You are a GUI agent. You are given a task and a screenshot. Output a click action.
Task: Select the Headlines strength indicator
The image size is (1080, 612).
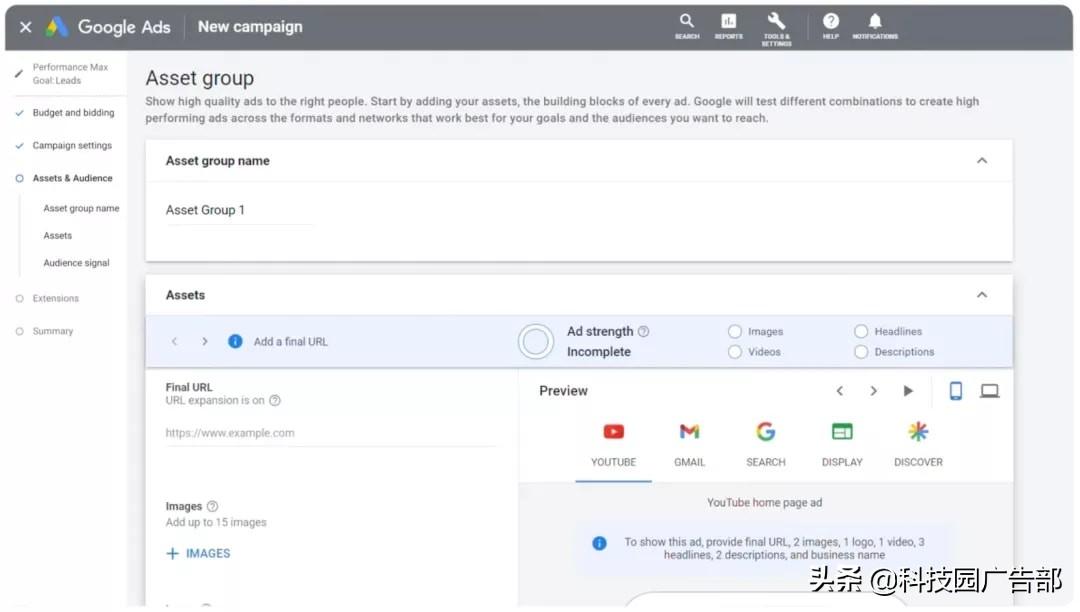point(861,332)
